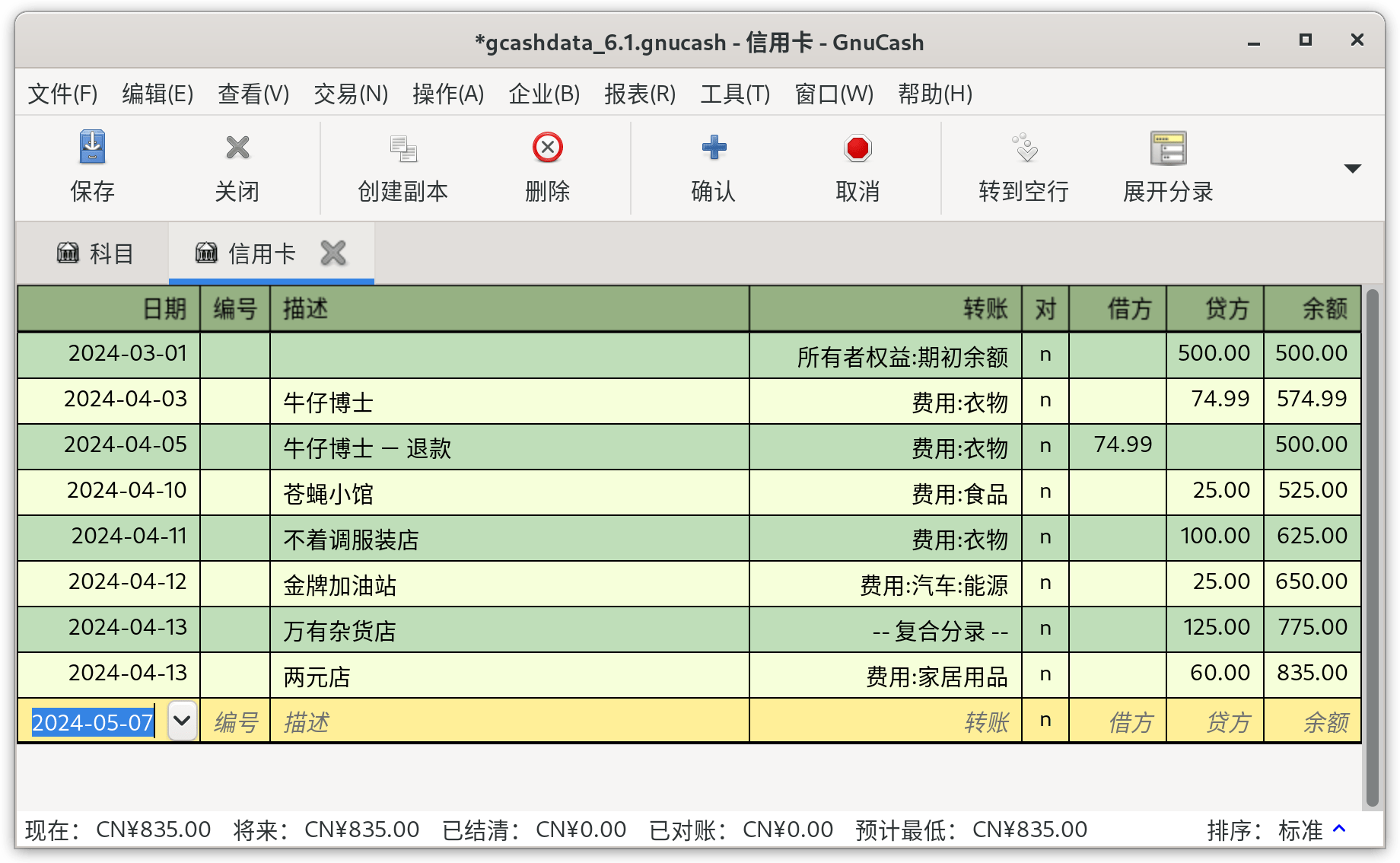Select the 两元店 description cell

click(x=510, y=675)
